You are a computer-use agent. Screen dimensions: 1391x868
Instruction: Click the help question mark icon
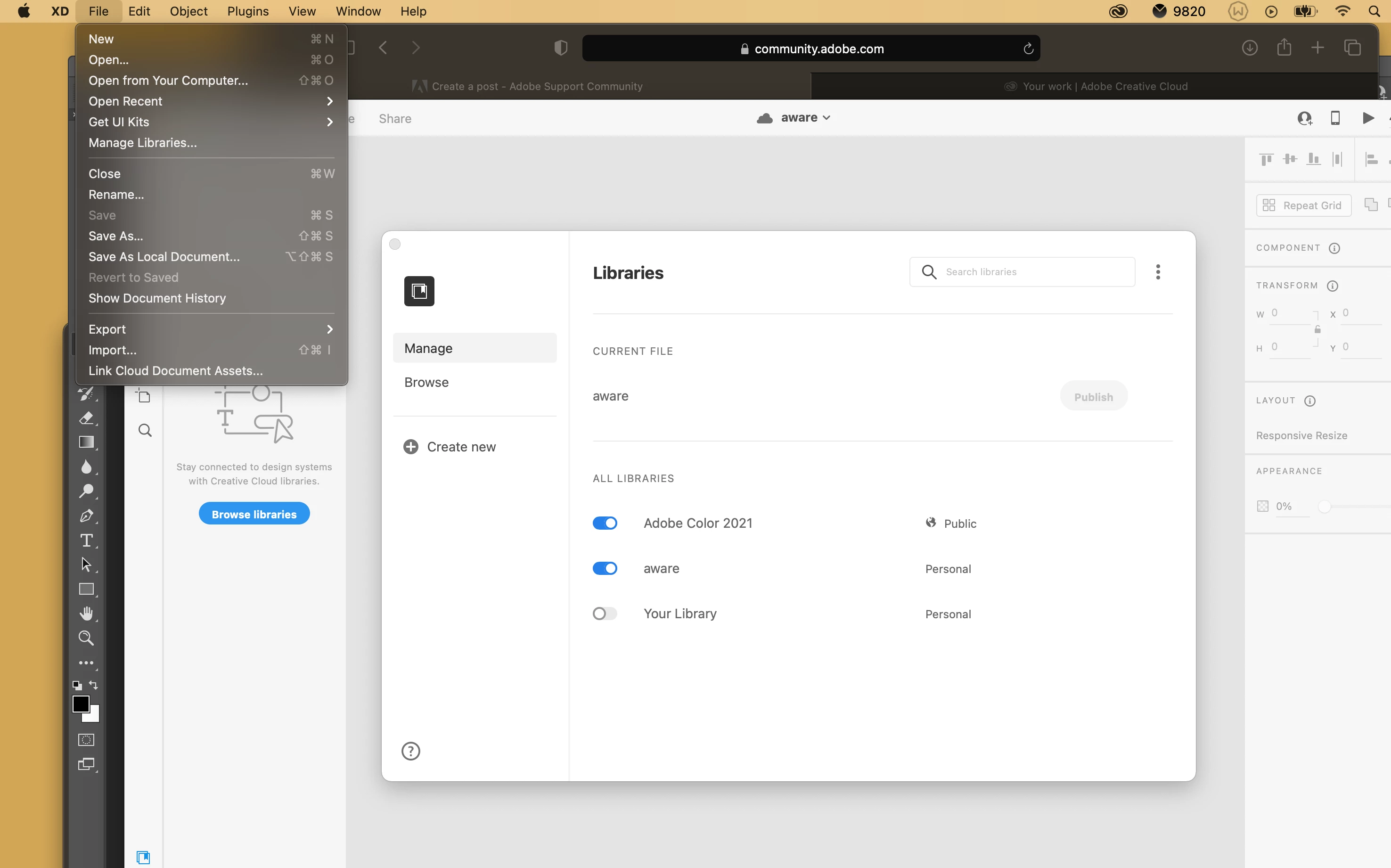(410, 751)
